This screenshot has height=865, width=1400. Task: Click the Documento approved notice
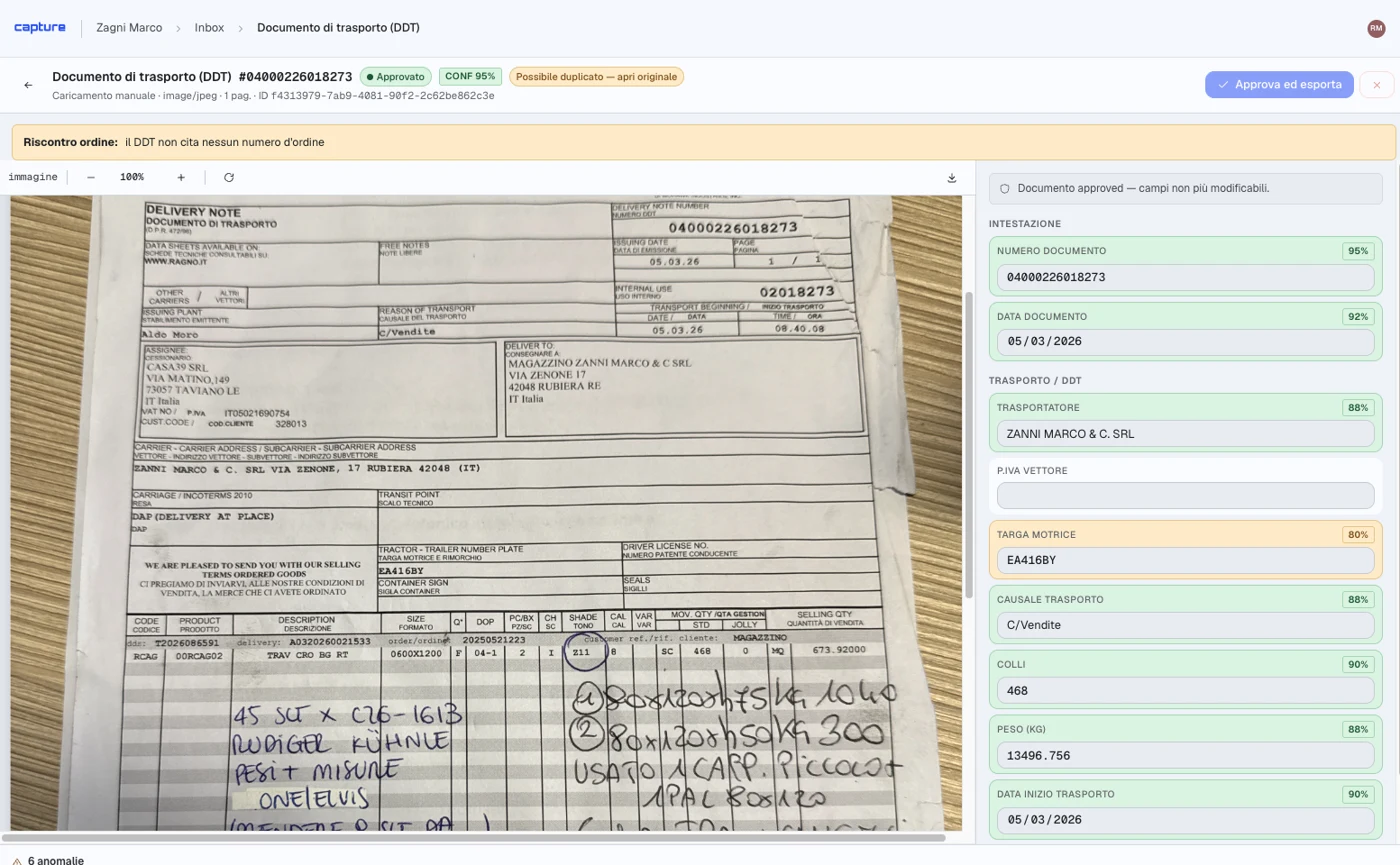pyautogui.click(x=1185, y=188)
